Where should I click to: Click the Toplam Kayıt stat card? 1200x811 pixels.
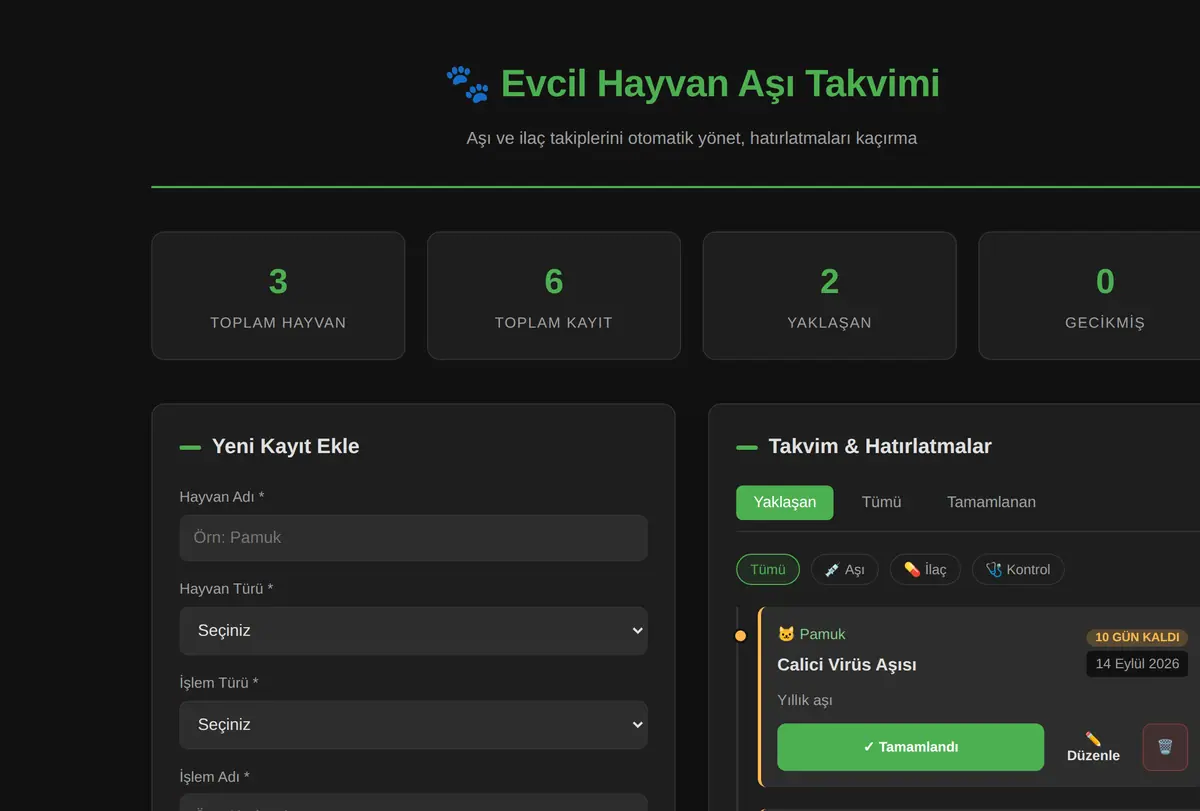coord(554,296)
